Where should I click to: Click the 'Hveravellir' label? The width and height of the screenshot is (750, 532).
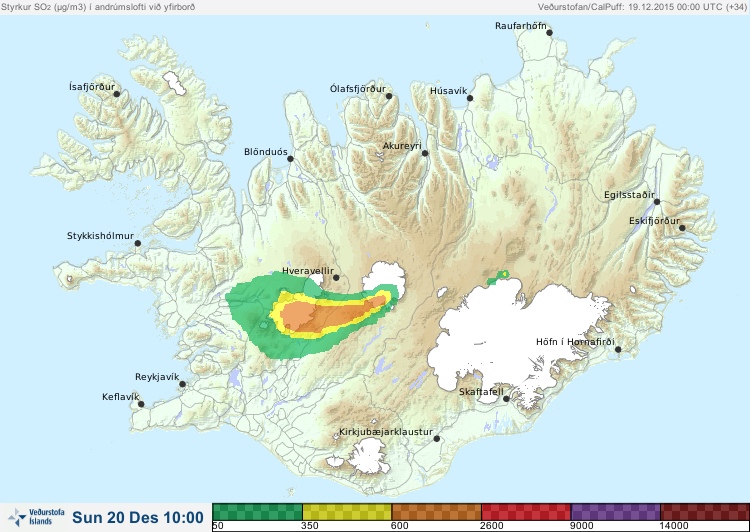(308, 271)
